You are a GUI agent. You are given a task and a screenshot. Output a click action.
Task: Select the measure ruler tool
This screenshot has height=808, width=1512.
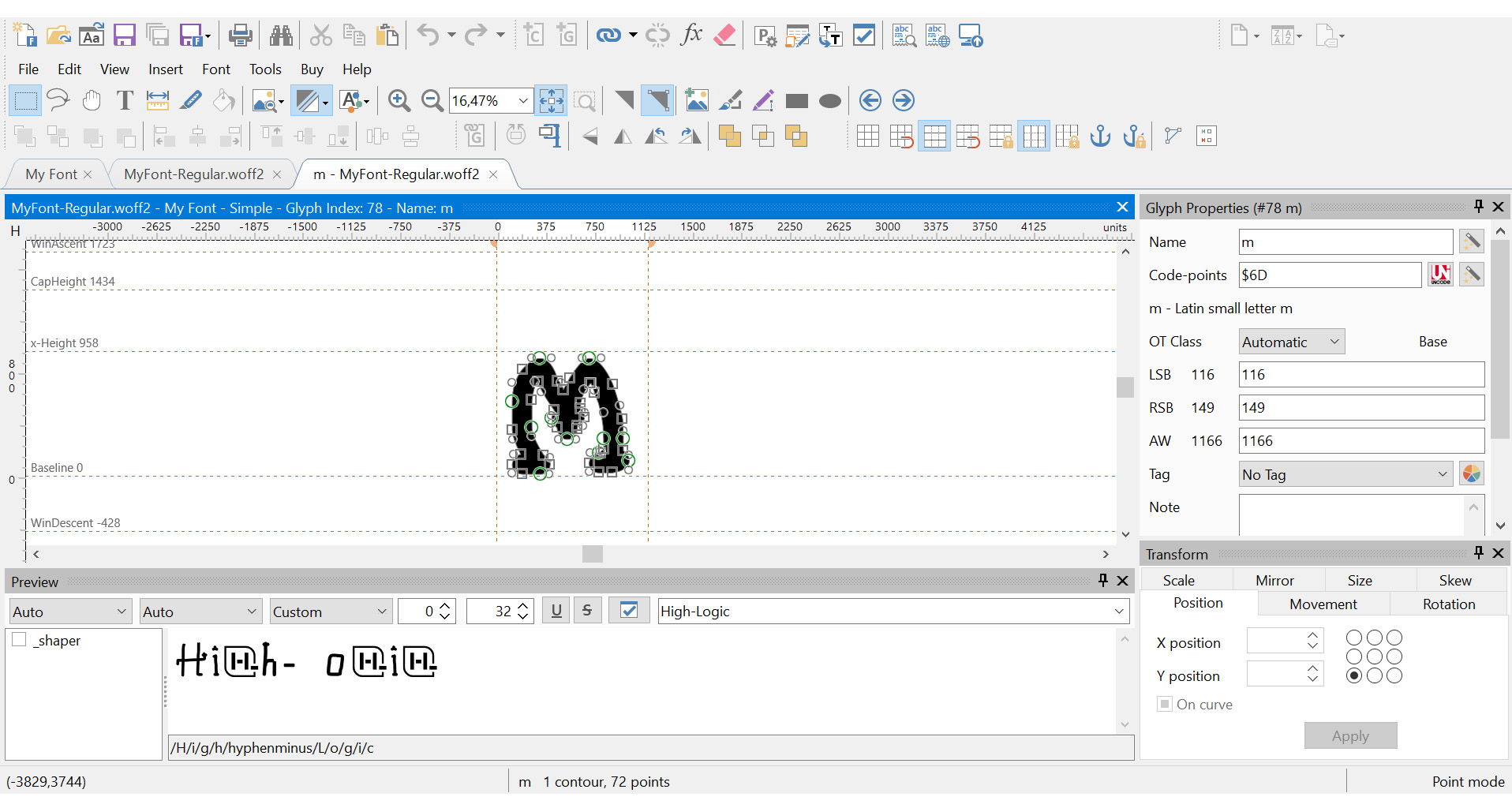click(158, 101)
